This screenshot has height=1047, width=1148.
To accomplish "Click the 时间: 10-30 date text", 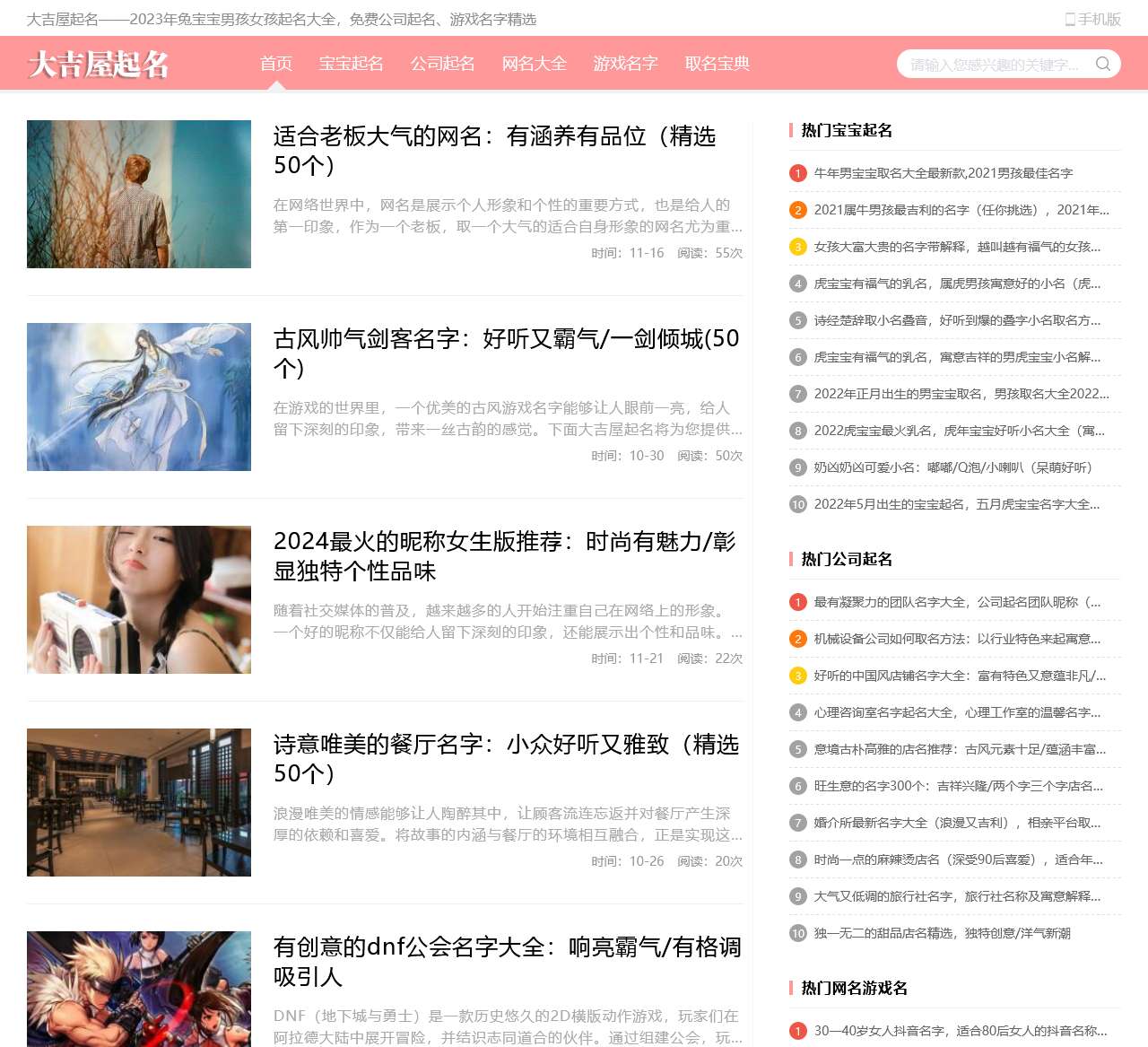I will (628, 456).
